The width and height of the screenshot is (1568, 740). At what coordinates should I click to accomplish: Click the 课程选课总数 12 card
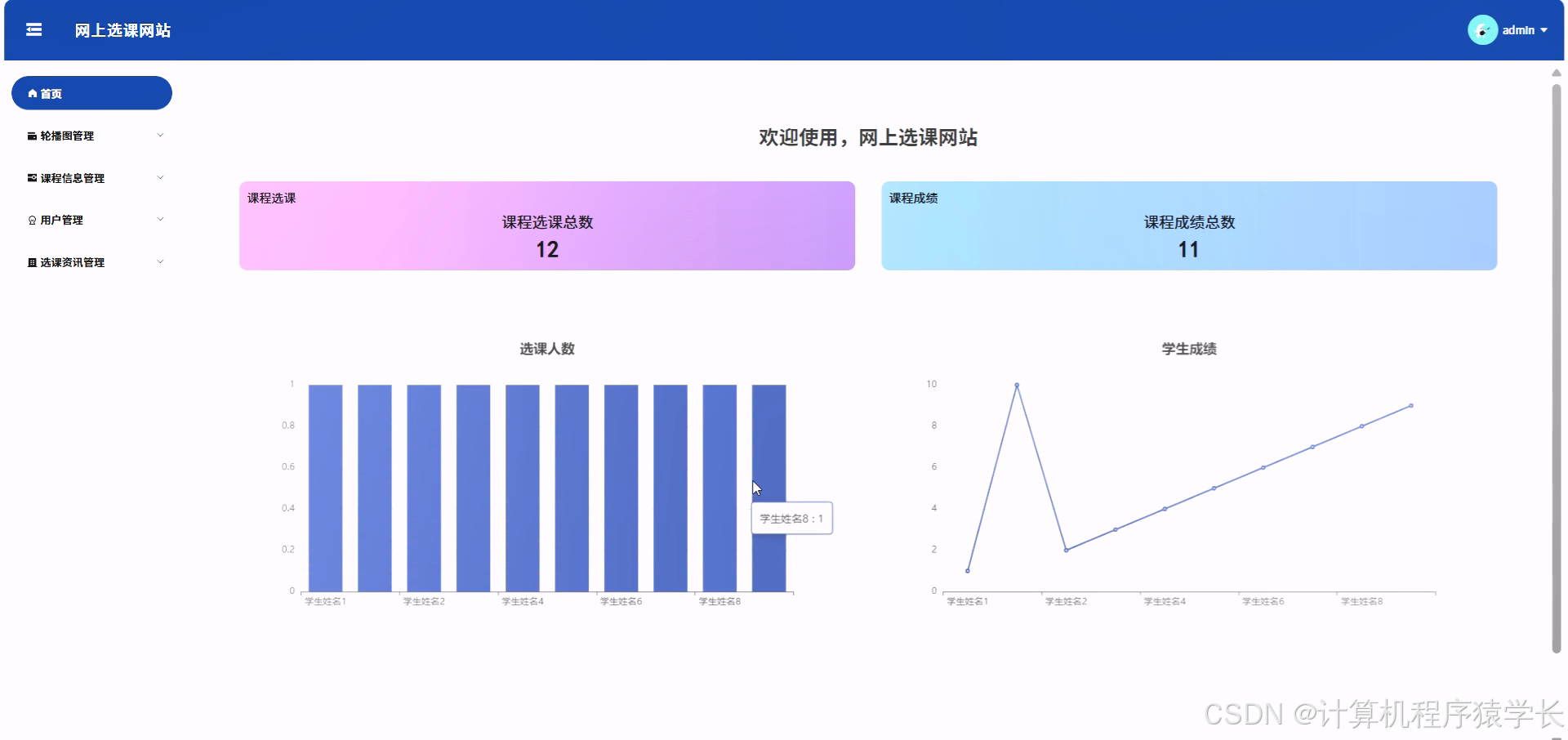coord(546,225)
